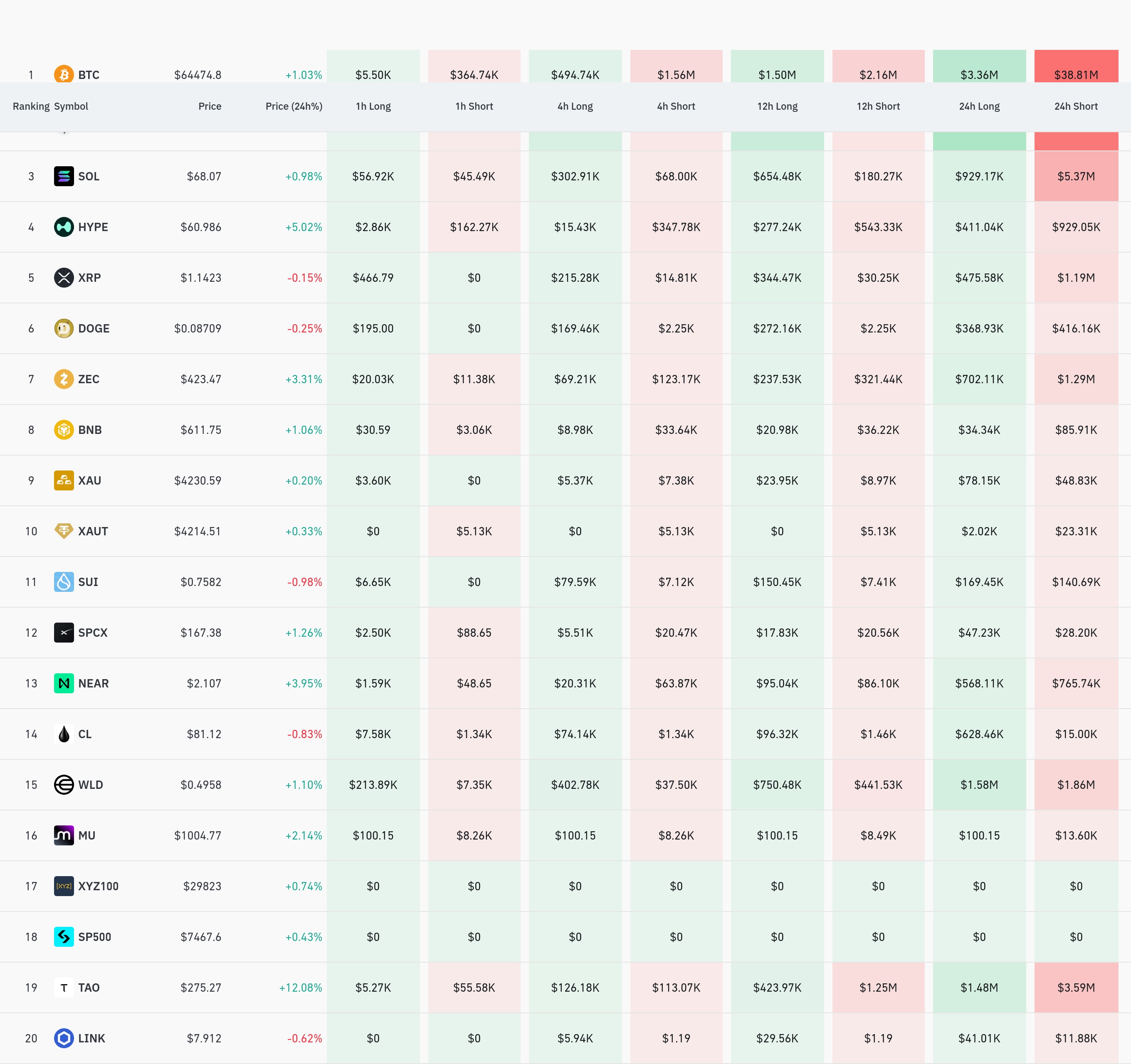The width and height of the screenshot is (1131, 1064).
Task: Sort by the 12h Short column header
Action: click(879, 106)
